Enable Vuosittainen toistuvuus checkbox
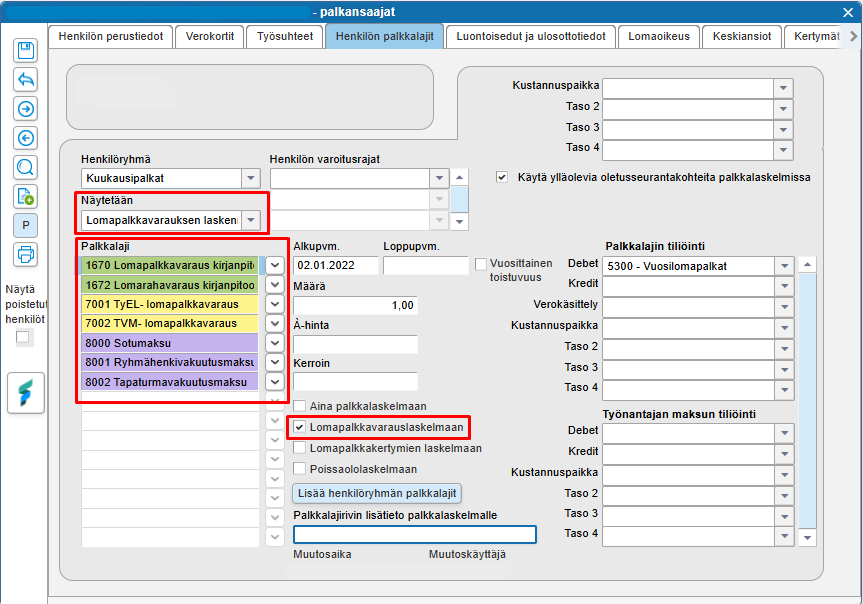The image size is (863, 604). click(x=481, y=264)
